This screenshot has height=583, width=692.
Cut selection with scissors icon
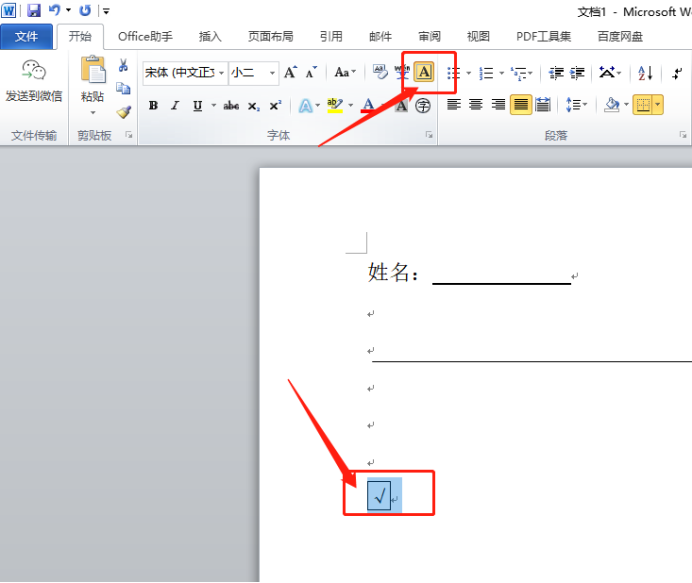[123, 65]
